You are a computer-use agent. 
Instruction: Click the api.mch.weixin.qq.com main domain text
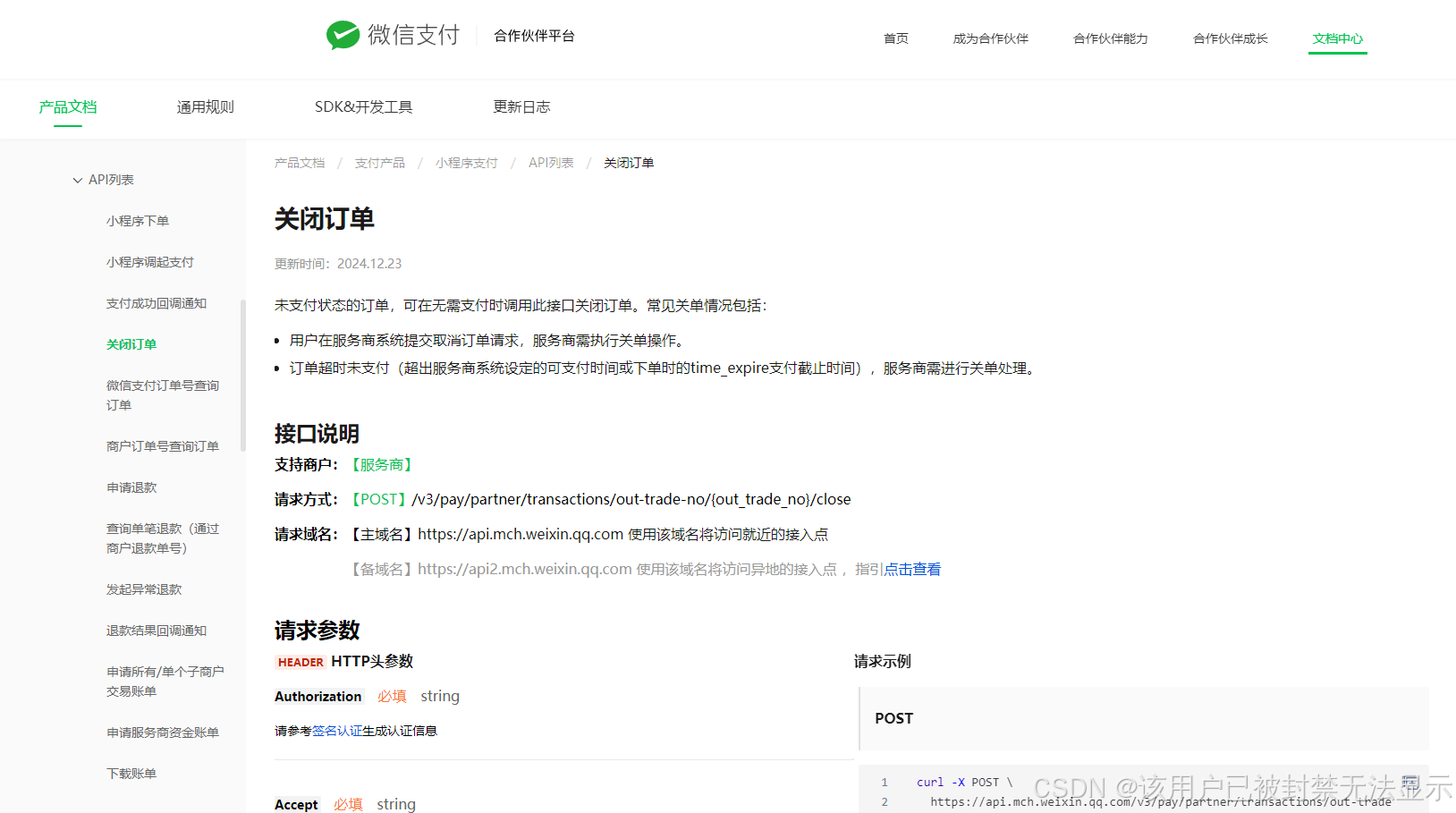click(x=521, y=534)
